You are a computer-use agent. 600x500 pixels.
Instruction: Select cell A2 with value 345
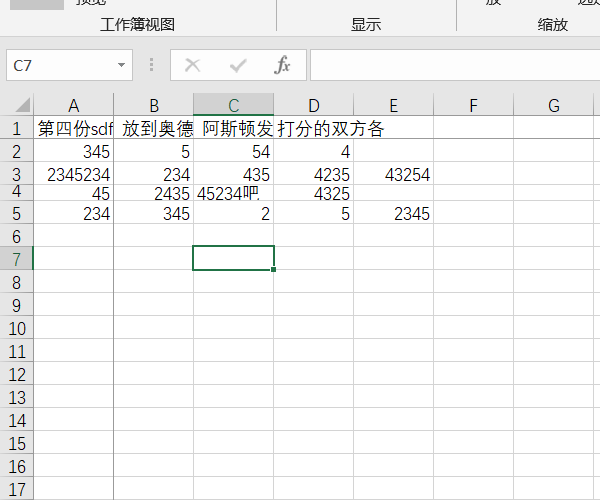point(73,151)
